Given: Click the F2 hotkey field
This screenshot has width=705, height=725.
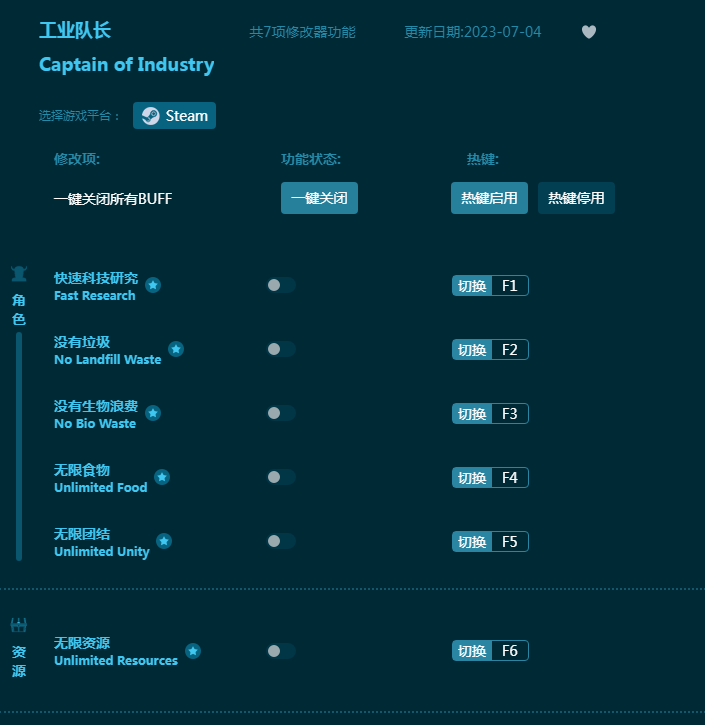Looking at the screenshot, I should pyautogui.click(x=510, y=350).
